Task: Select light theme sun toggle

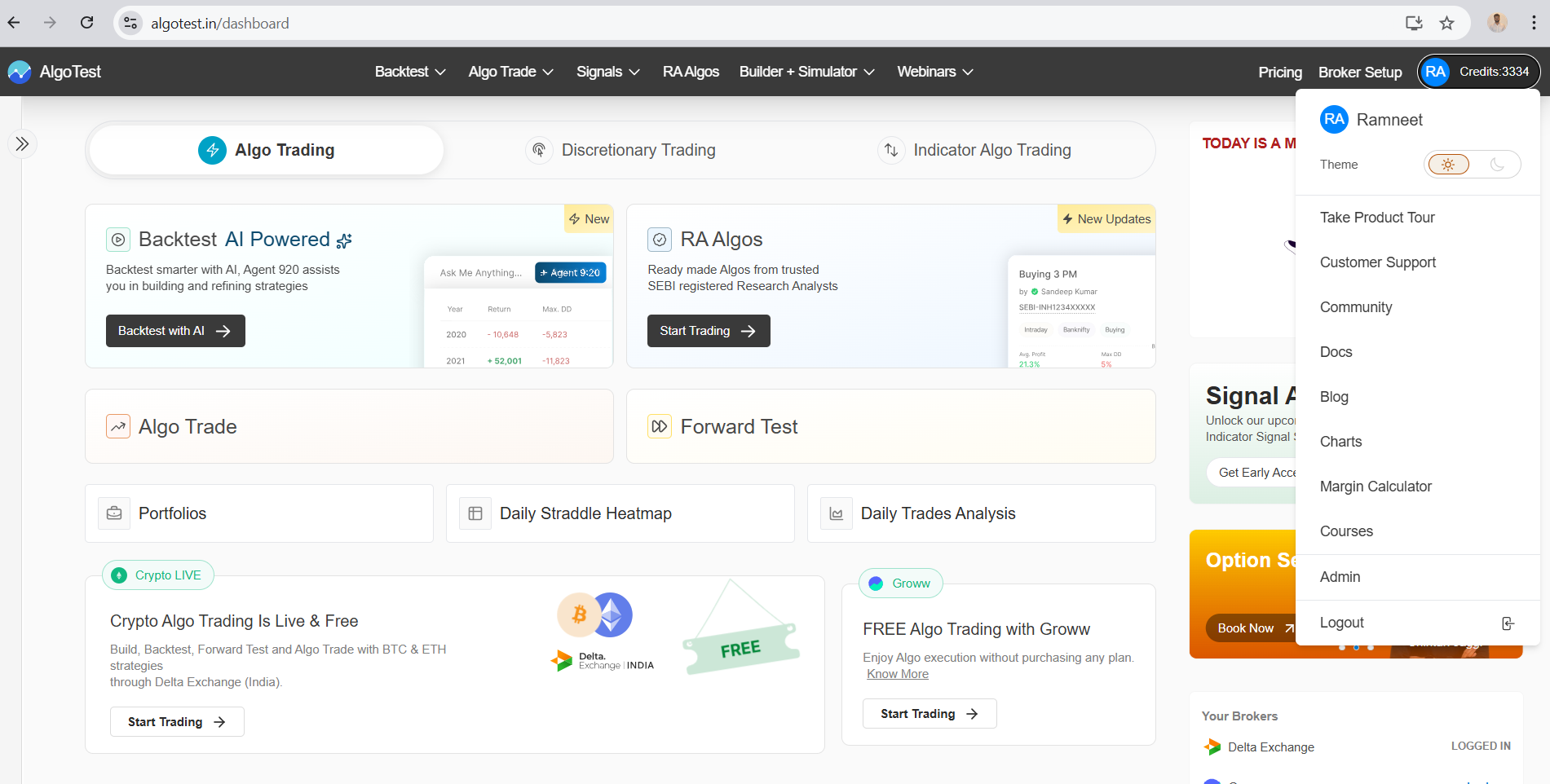Action: 1448,165
